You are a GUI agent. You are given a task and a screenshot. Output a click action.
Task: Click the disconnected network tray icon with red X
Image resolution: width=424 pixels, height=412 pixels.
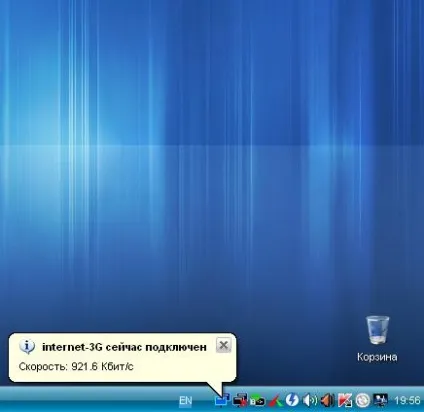[240, 400]
